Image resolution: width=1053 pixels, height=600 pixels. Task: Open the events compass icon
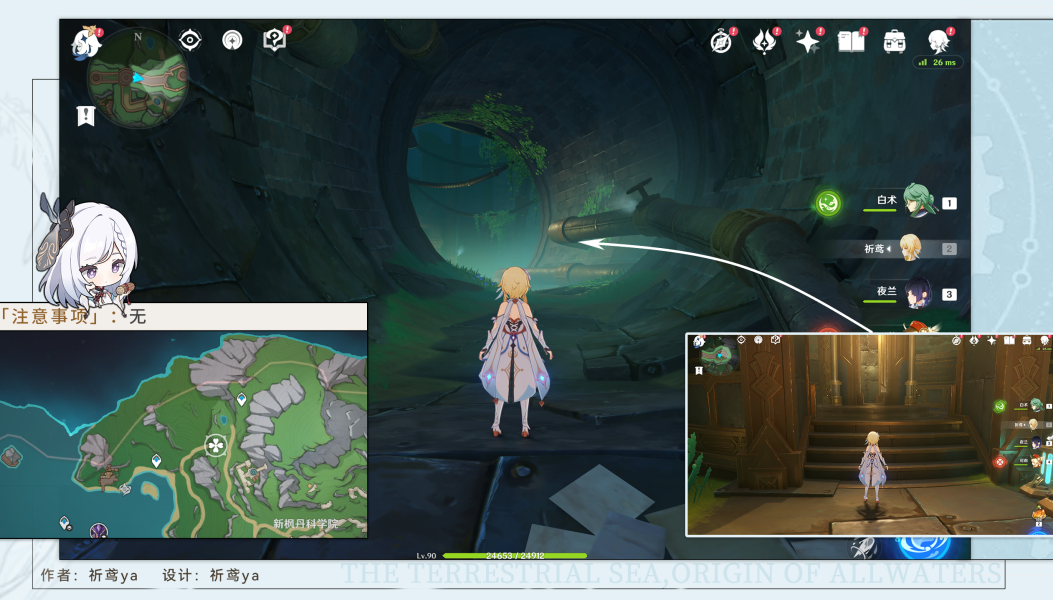(721, 41)
